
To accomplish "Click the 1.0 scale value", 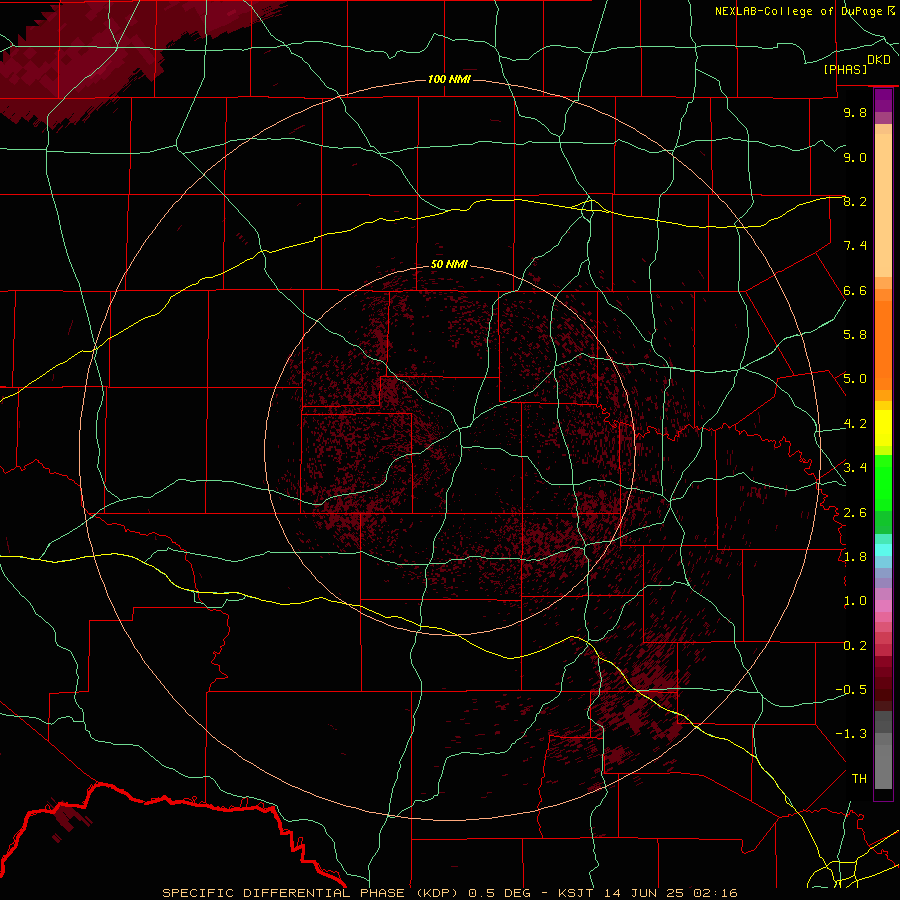I will [855, 601].
